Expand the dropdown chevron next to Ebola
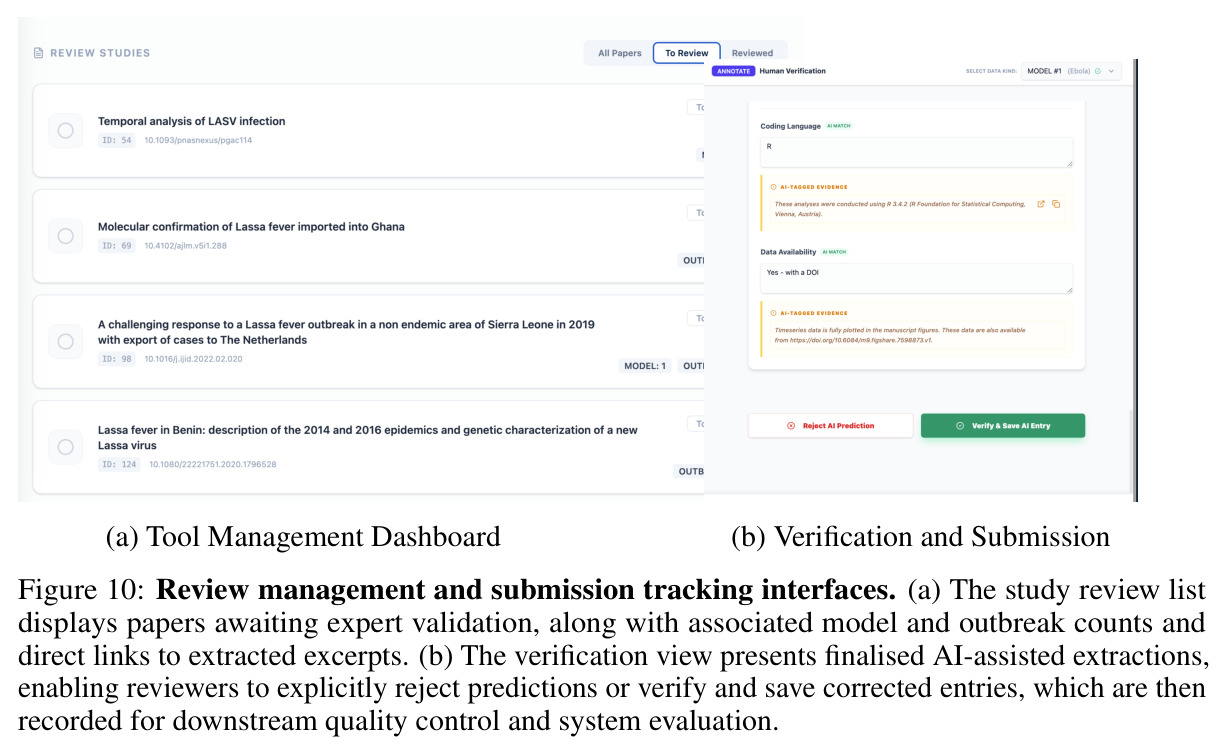1225x753 pixels. pos(1111,71)
